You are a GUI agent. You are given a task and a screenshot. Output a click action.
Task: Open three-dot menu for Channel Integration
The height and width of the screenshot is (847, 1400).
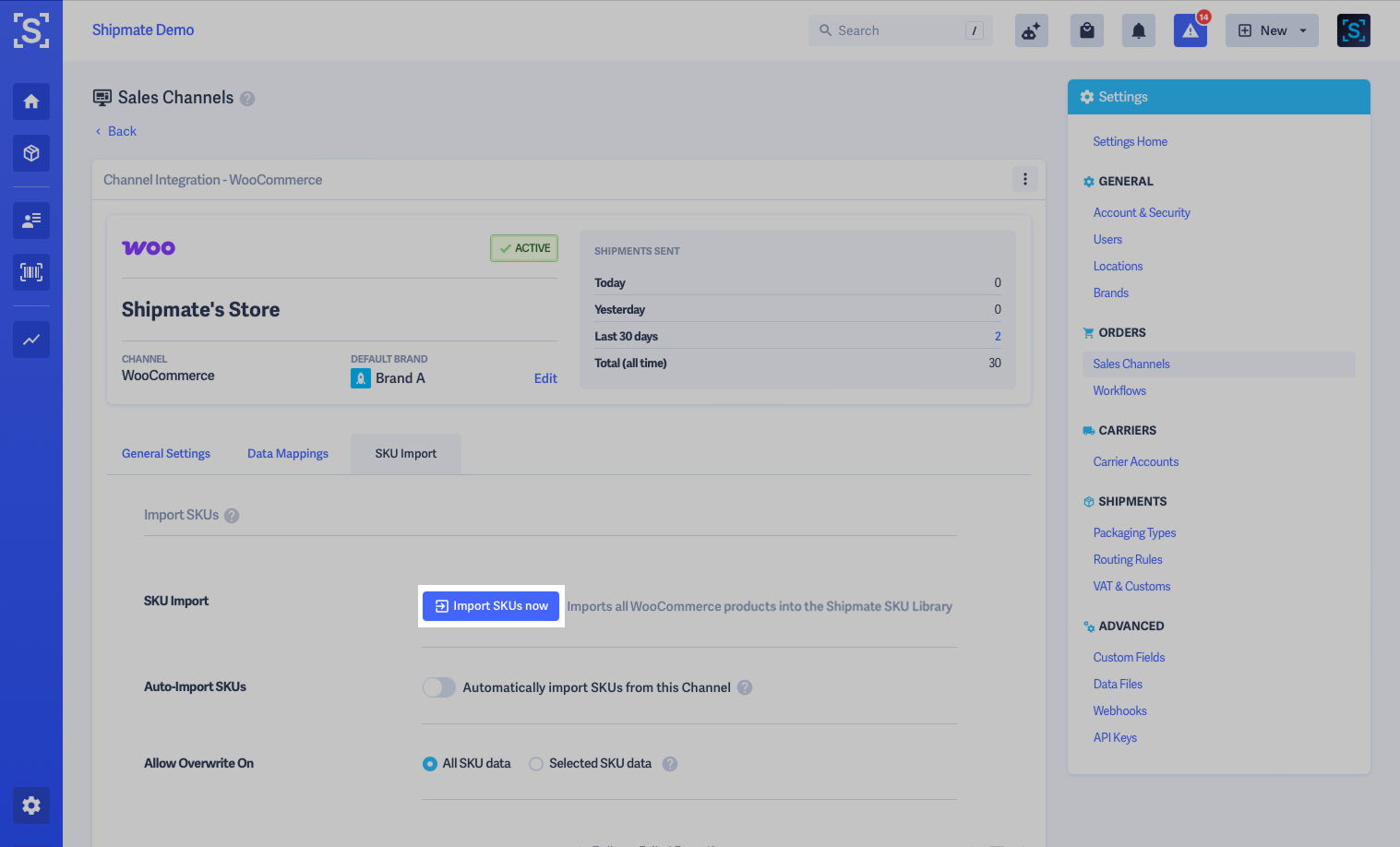1025,179
